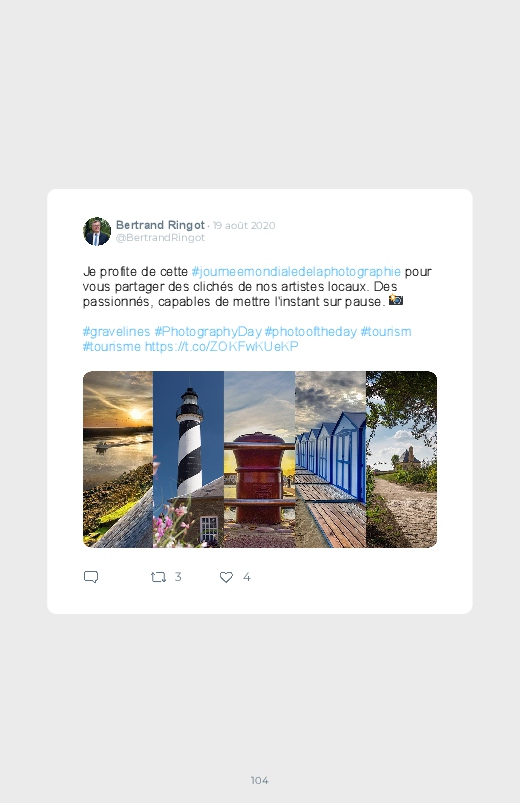This screenshot has height=803, width=520.
Task: Open the #PhotographyDay hashtag
Action: (208, 332)
